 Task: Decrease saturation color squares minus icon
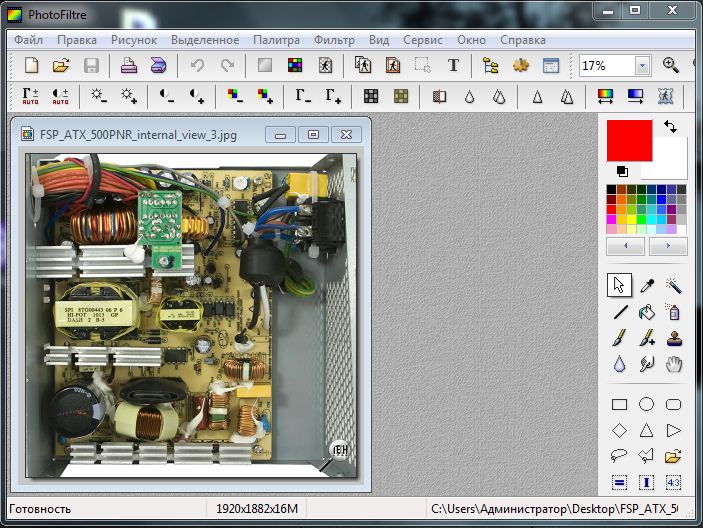[x=235, y=96]
